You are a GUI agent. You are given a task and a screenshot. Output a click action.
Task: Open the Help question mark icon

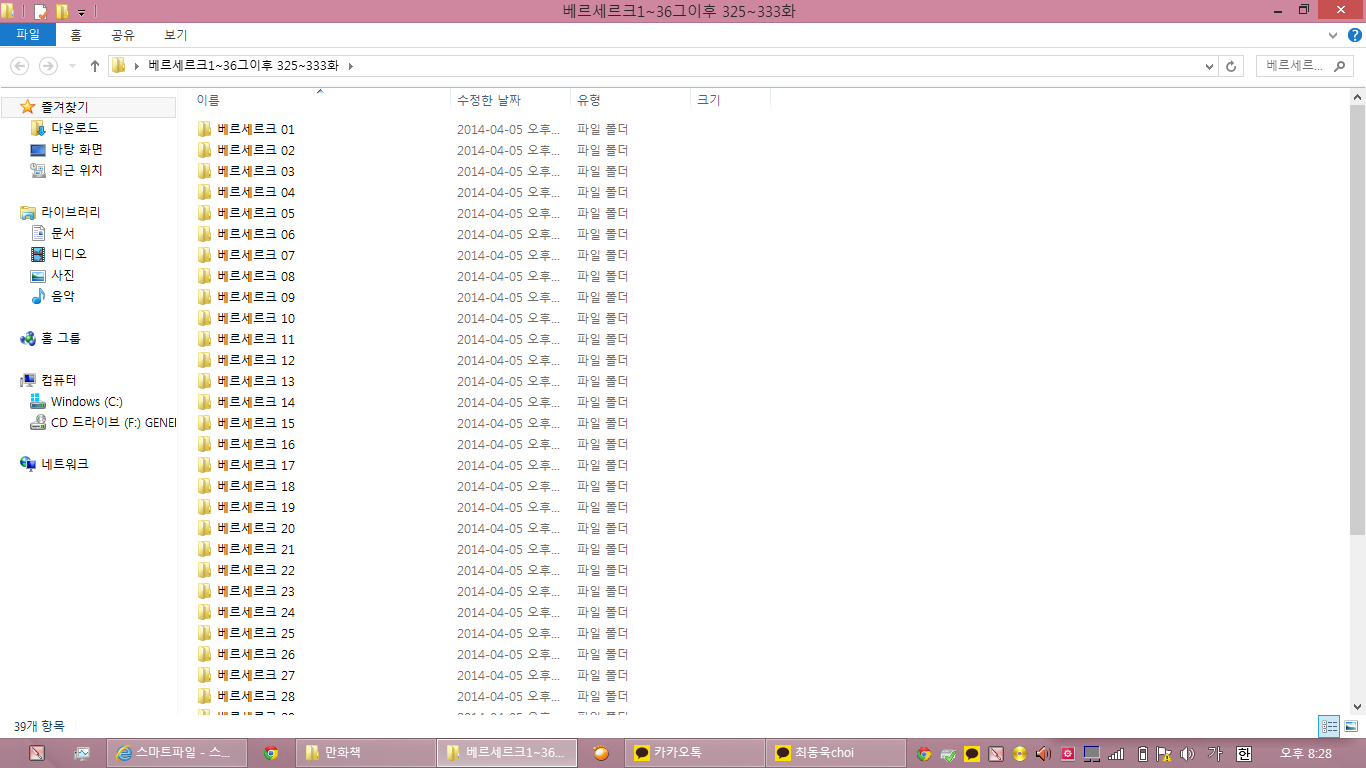tap(1355, 35)
